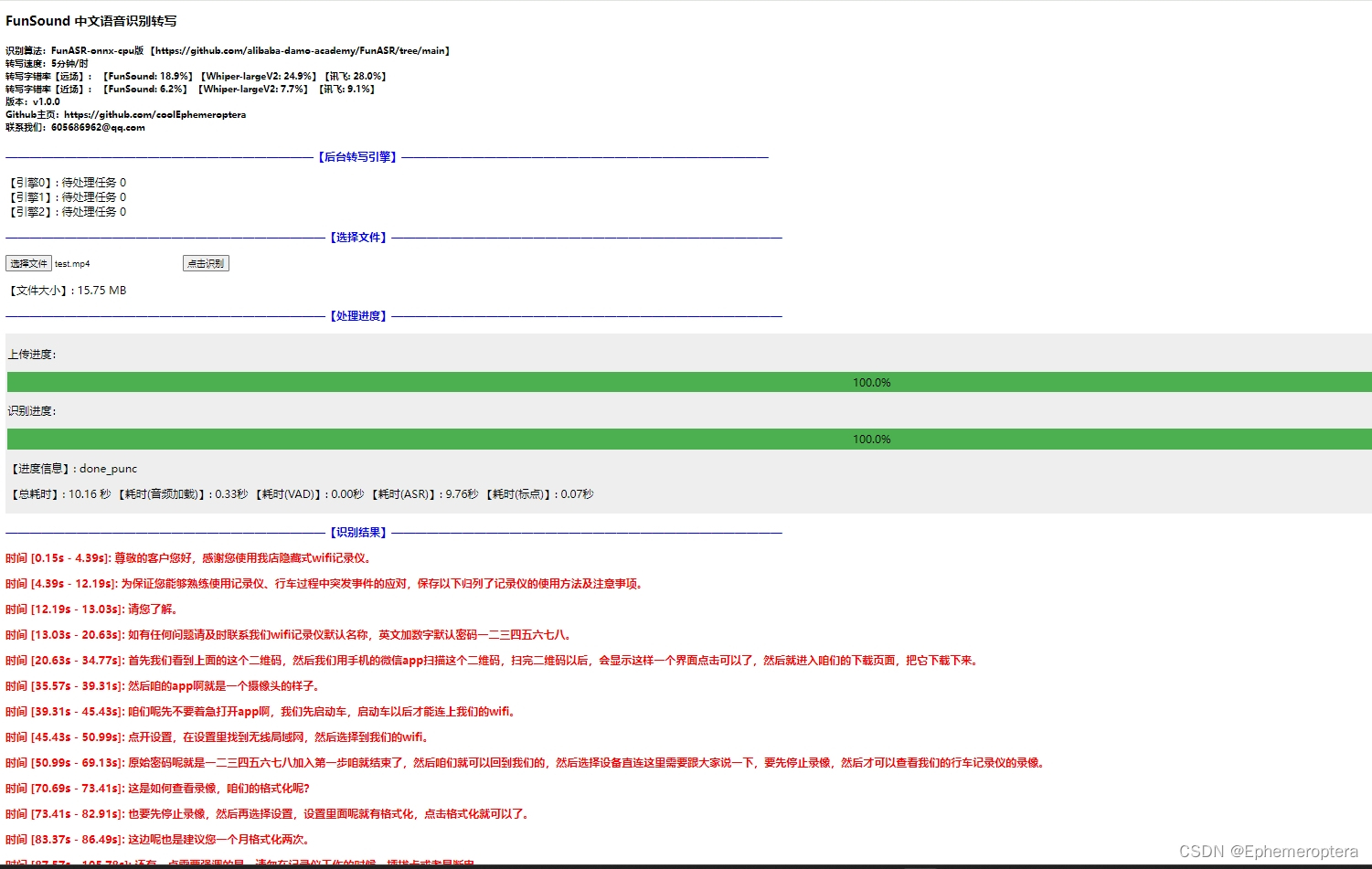Click the result line at 35.57s - 39.31s
Image resolution: width=1372 pixels, height=869 pixels.
tap(164, 686)
